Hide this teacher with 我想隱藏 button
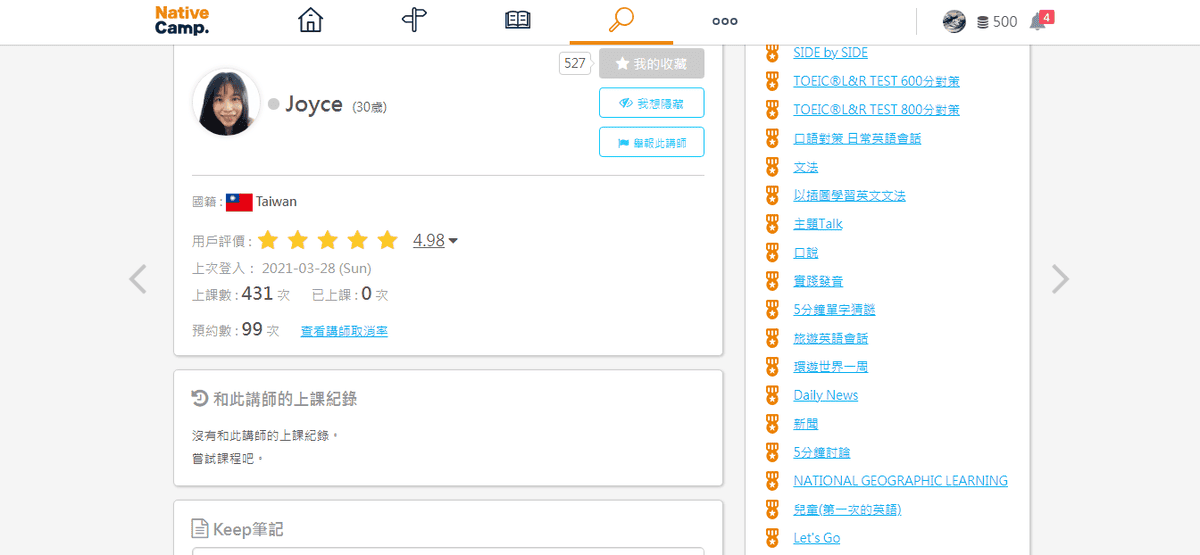 point(651,103)
